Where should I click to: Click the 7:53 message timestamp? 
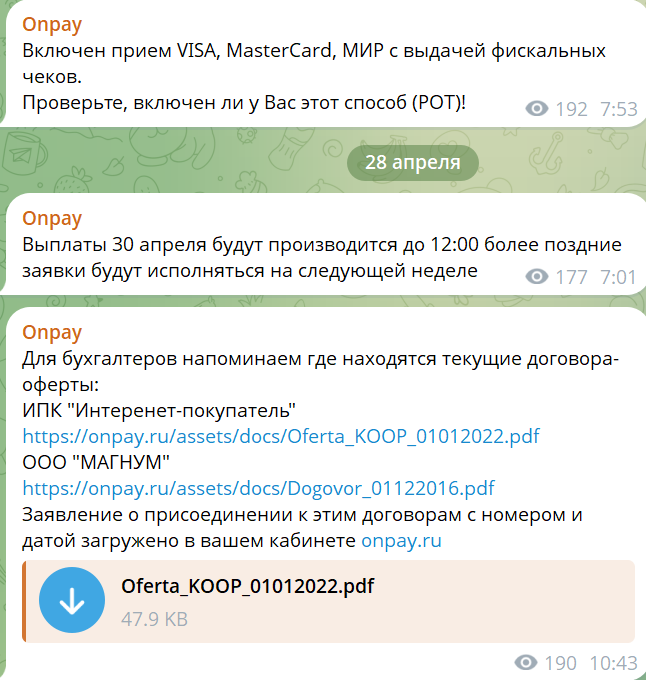tap(619, 109)
